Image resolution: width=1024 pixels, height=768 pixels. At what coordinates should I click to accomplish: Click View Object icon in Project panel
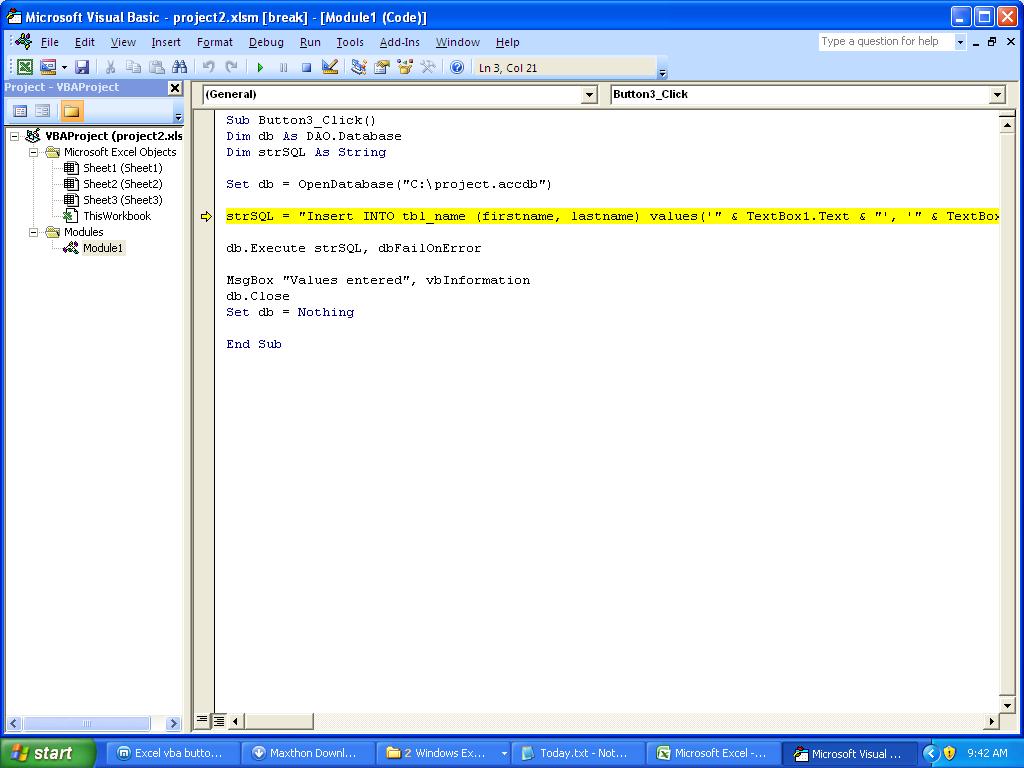(x=42, y=111)
